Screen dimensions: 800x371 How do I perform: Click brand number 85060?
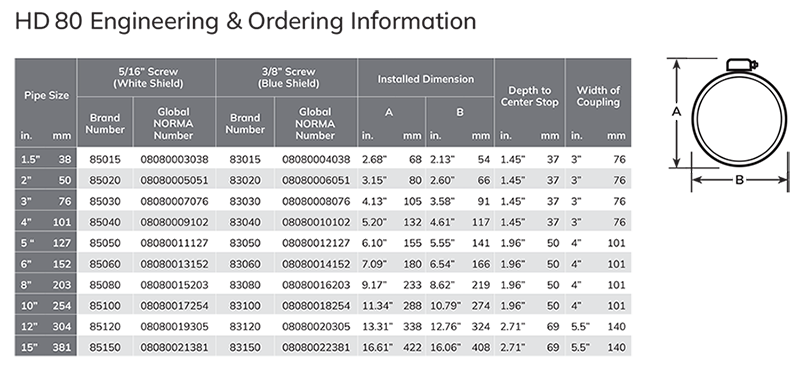pos(105,264)
